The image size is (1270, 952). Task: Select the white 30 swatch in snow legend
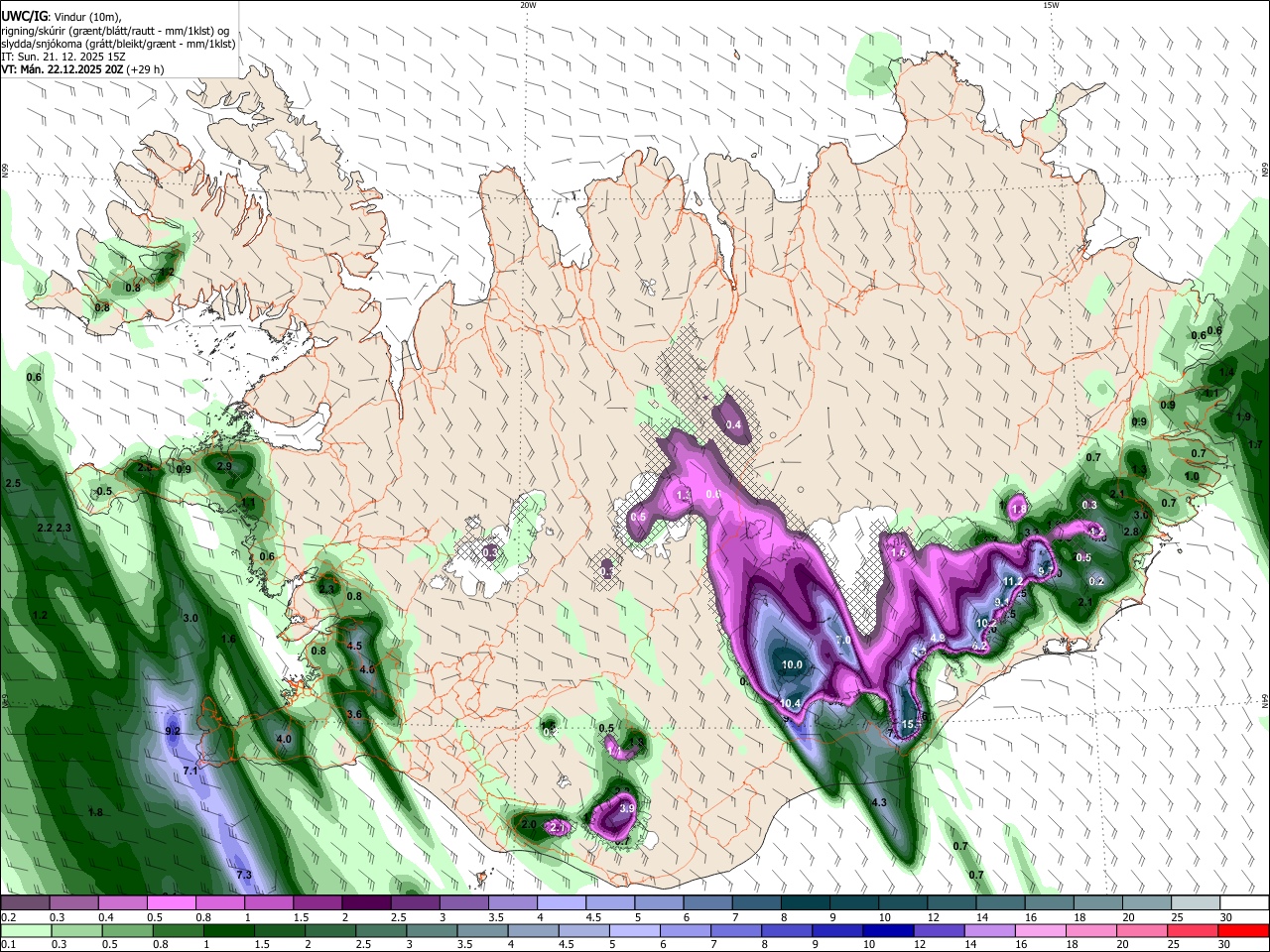pos(1243,903)
